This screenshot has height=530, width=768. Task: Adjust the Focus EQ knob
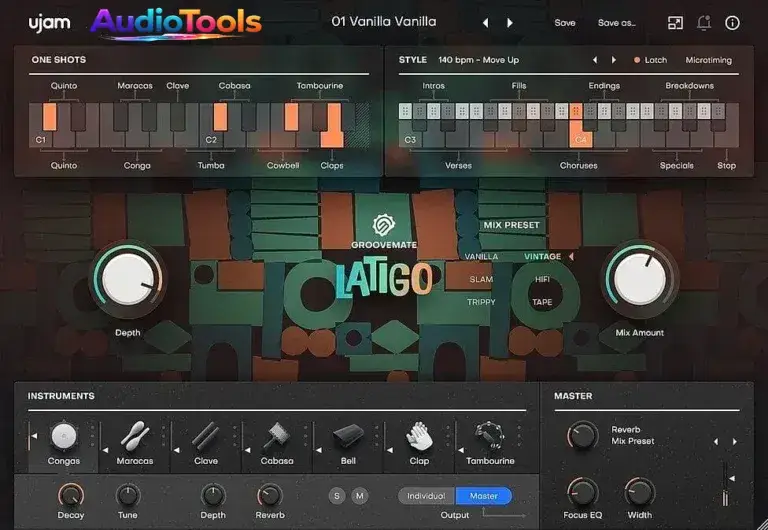[x=582, y=492]
